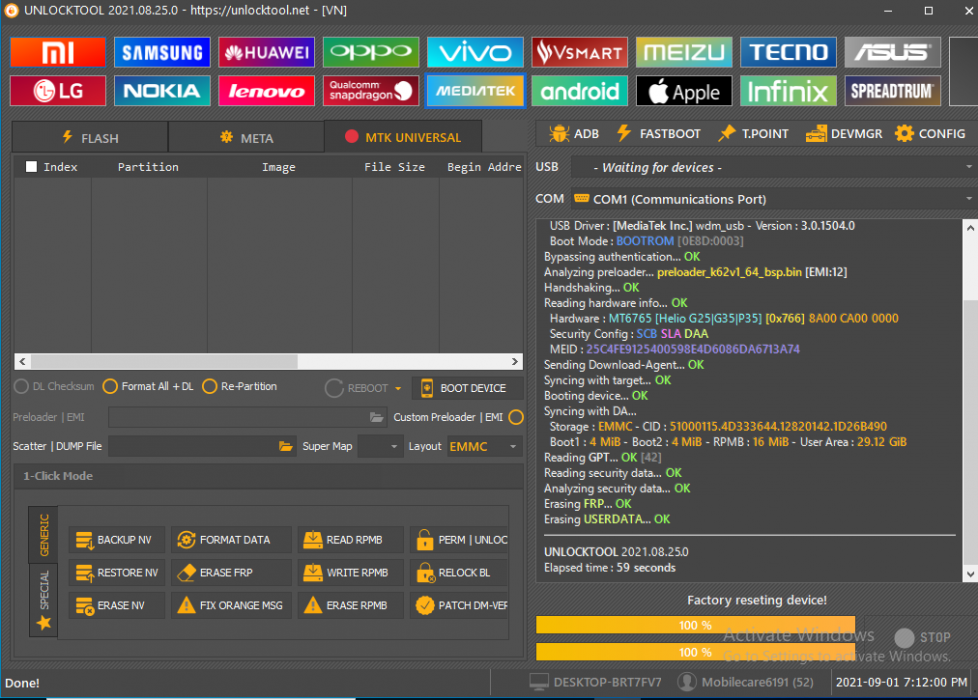Image resolution: width=978 pixels, height=700 pixels.
Task: Select the DL Checksum radio option
Action: [x=21, y=386]
